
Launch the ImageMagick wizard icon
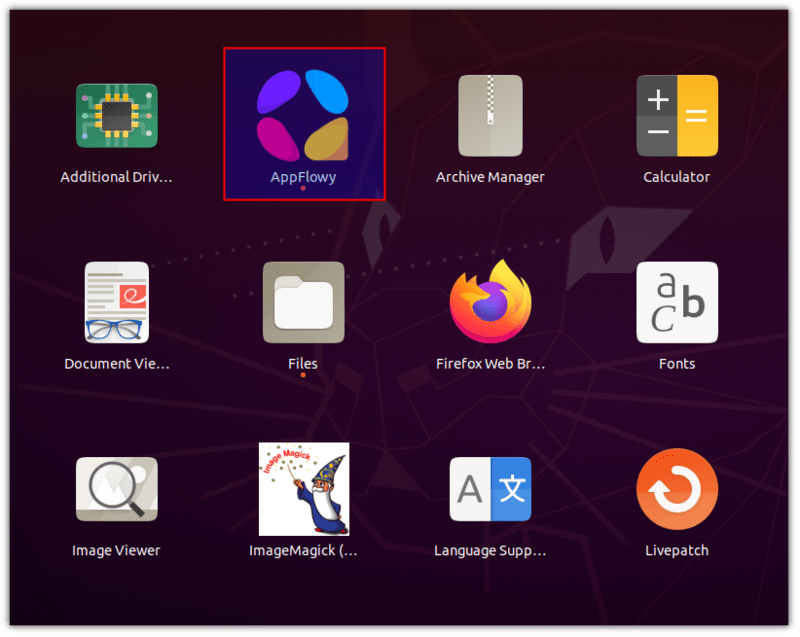(303, 490)
